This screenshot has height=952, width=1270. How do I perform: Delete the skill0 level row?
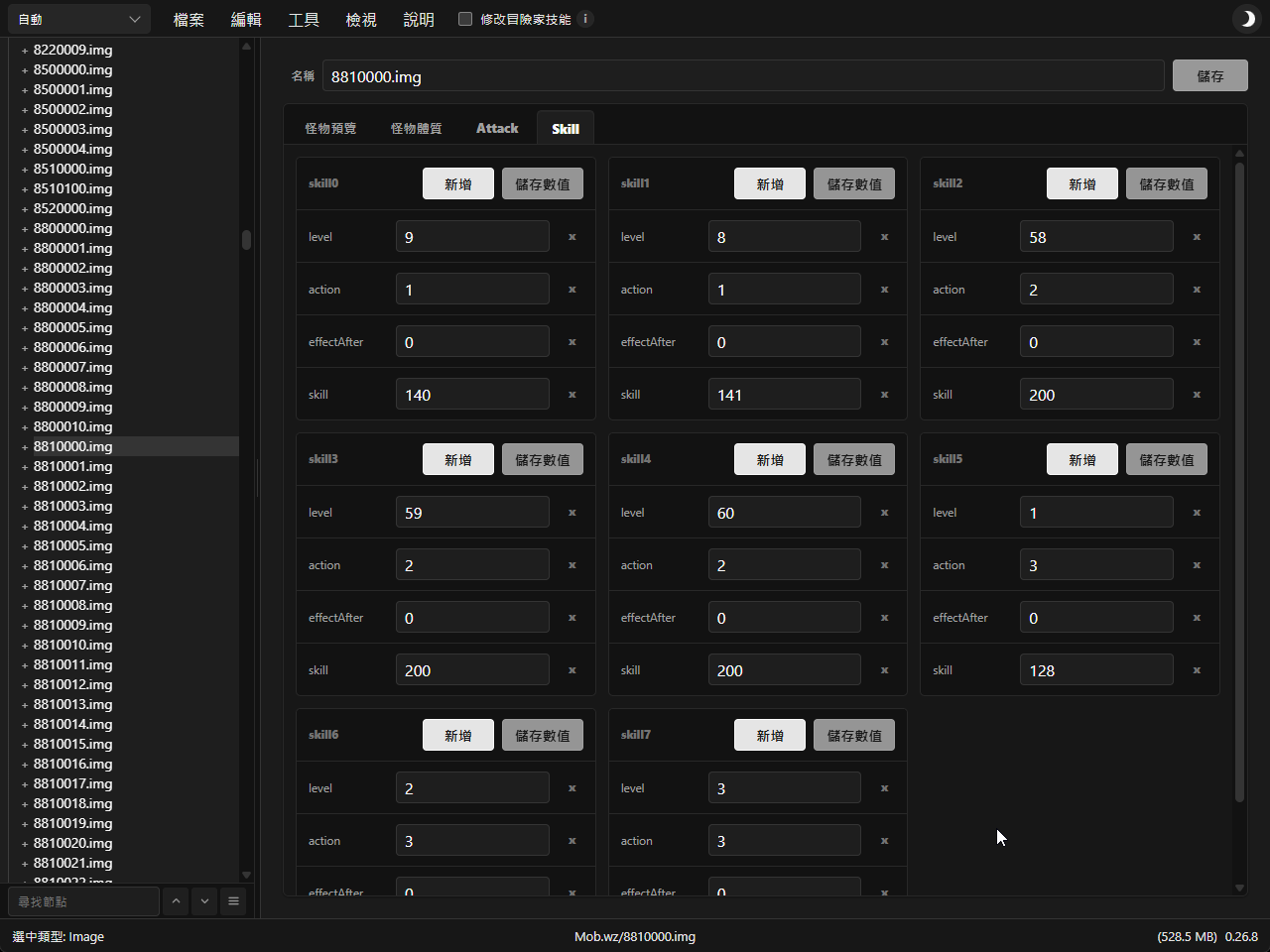click(572, 237)
